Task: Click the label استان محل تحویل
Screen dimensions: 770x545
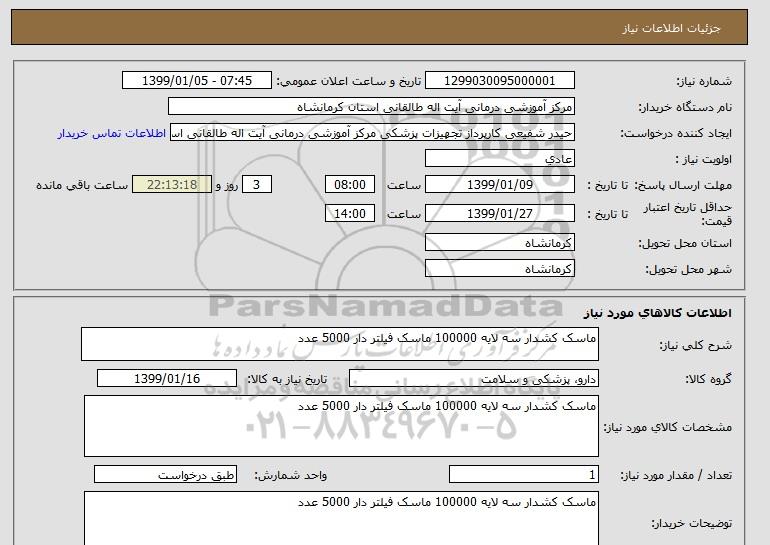Action: pyautogui.click(x=685, y=243)
